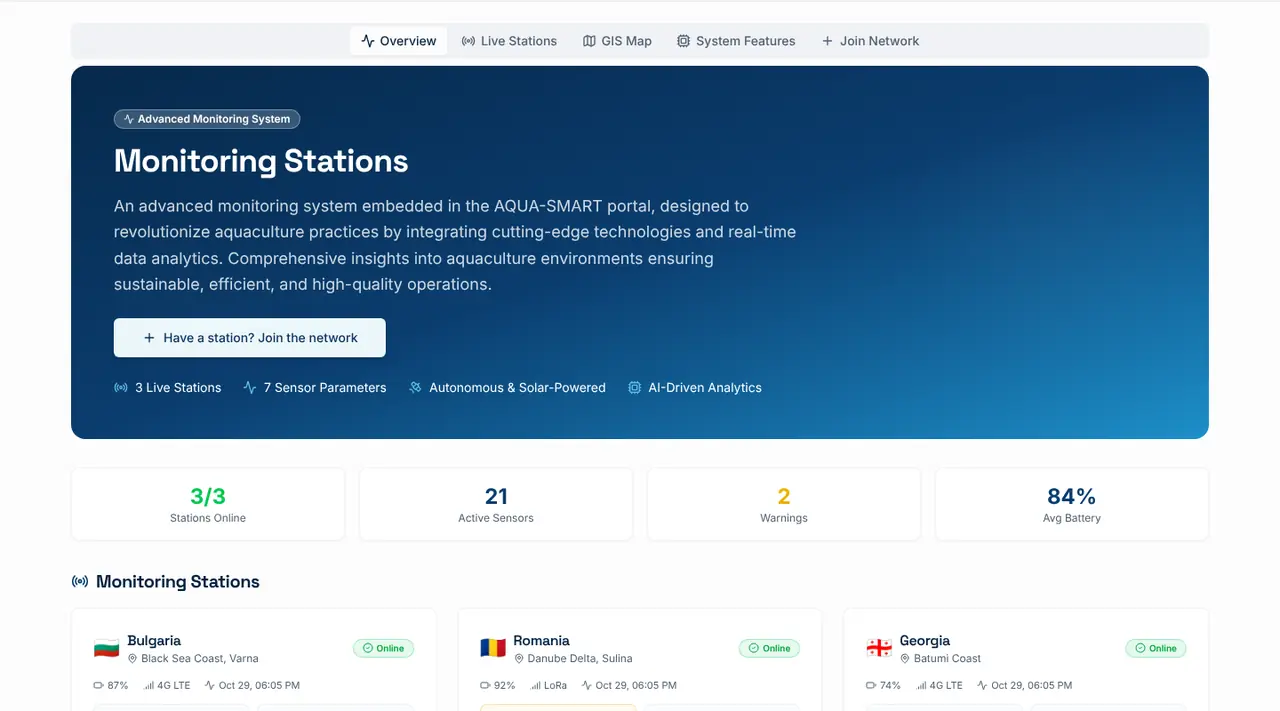
Task: Click the Online badge on Romania card
Action: point(770,648)
